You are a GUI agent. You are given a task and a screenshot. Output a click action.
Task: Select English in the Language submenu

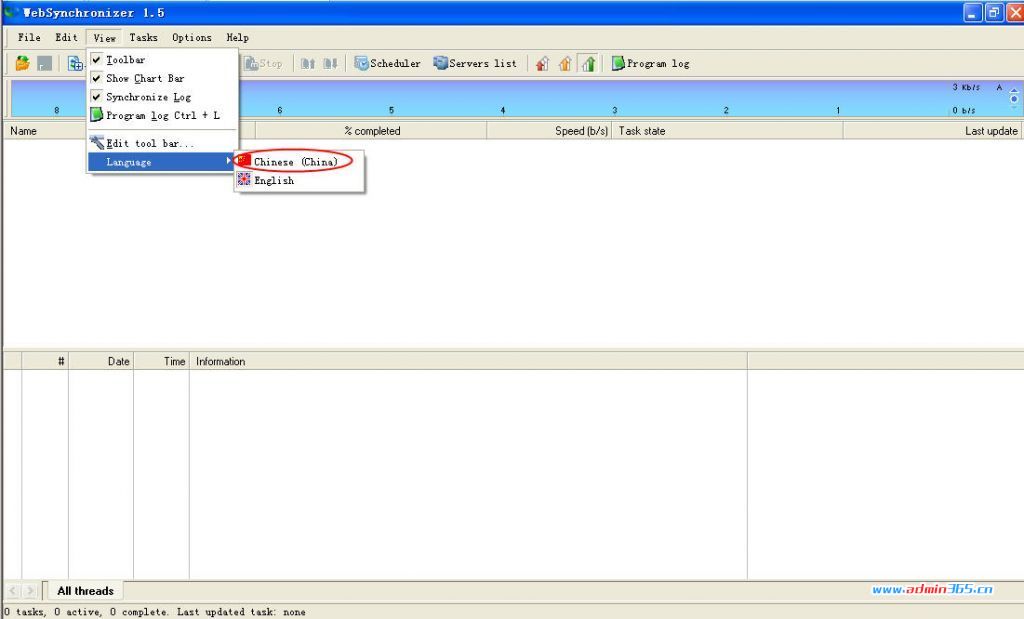pyautogui.click(x=299, y=180)
